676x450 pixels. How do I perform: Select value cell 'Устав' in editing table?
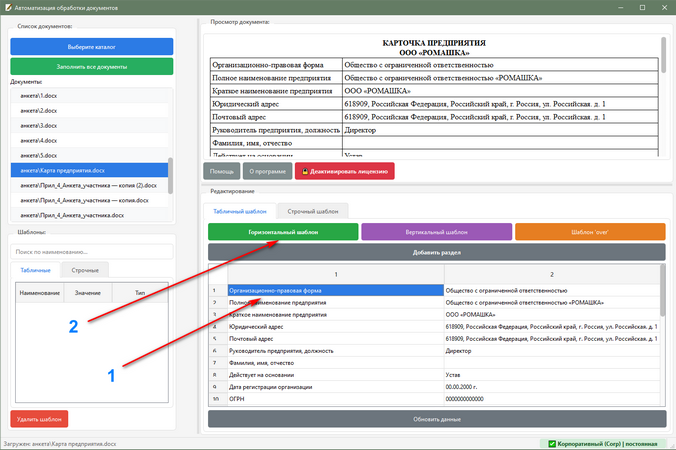click(x=552, y=375)
